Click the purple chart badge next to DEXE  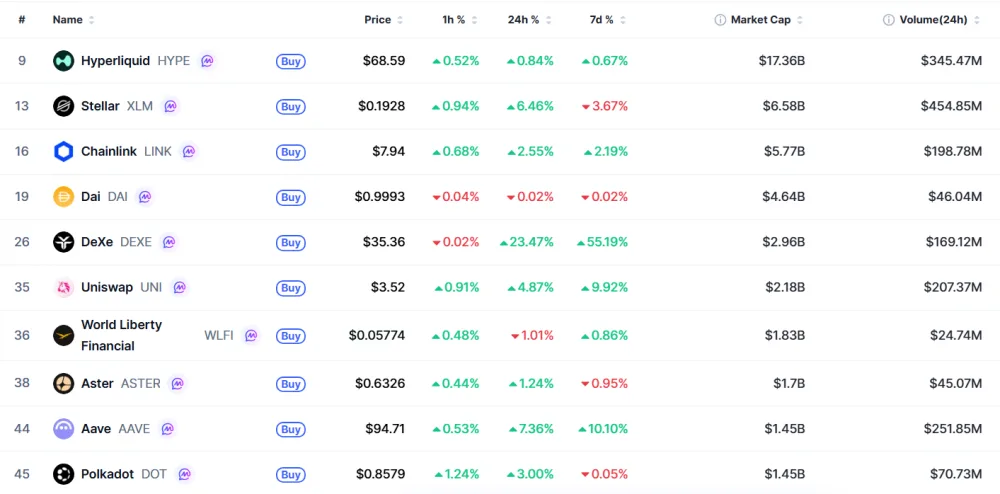point(169,242)
